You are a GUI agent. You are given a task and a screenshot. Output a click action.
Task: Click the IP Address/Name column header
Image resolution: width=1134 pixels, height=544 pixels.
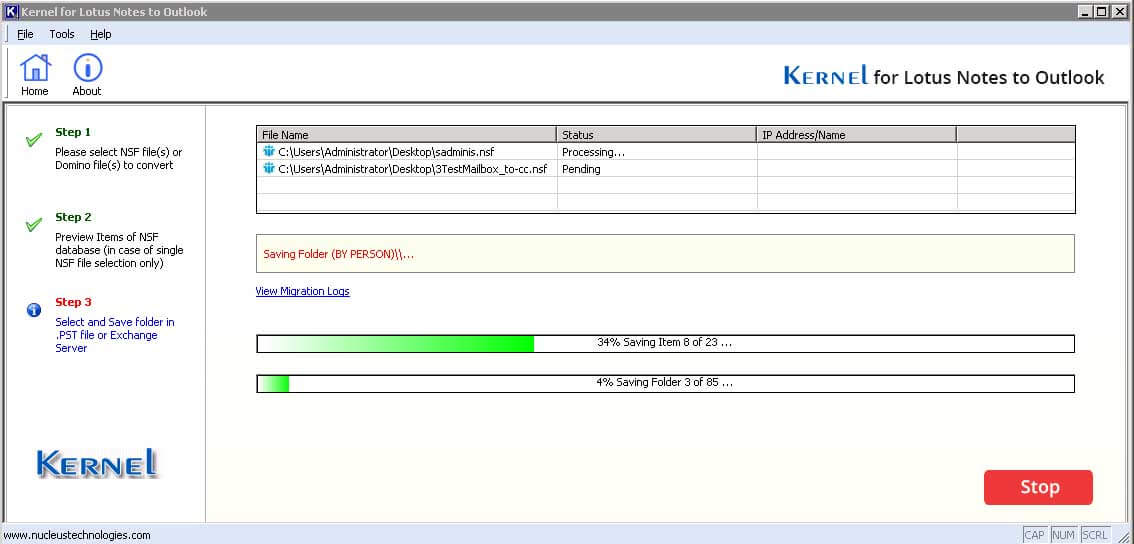pyautogui.click(x=856, y=134)
